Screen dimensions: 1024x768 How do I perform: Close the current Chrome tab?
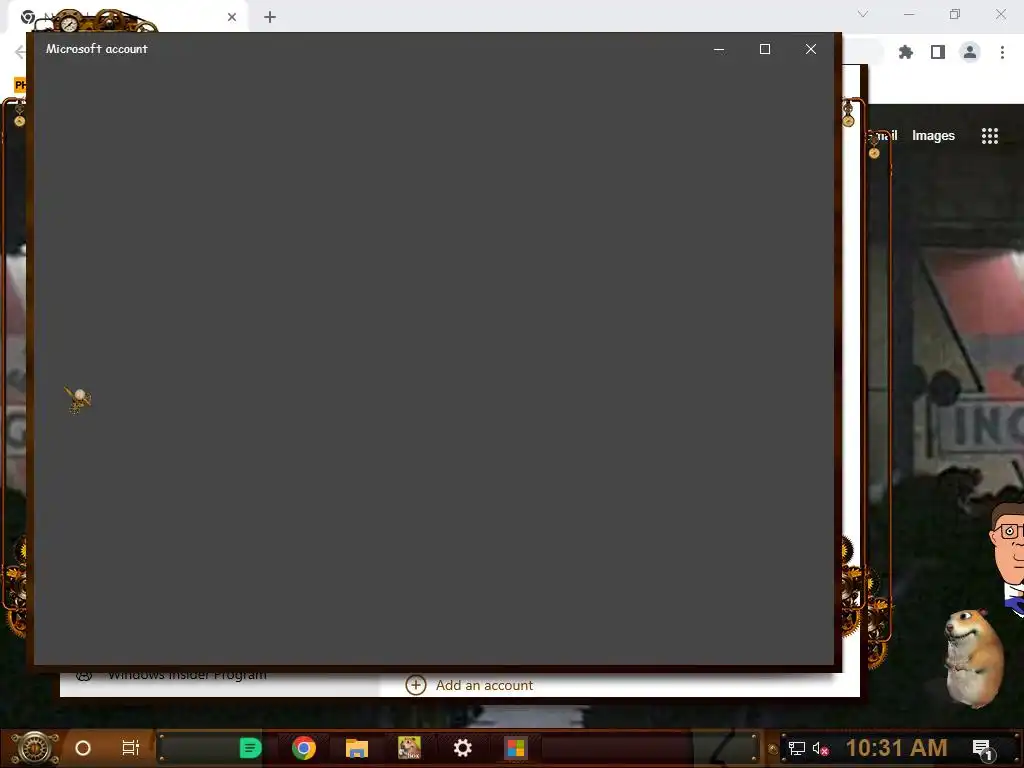coord(232,17)
